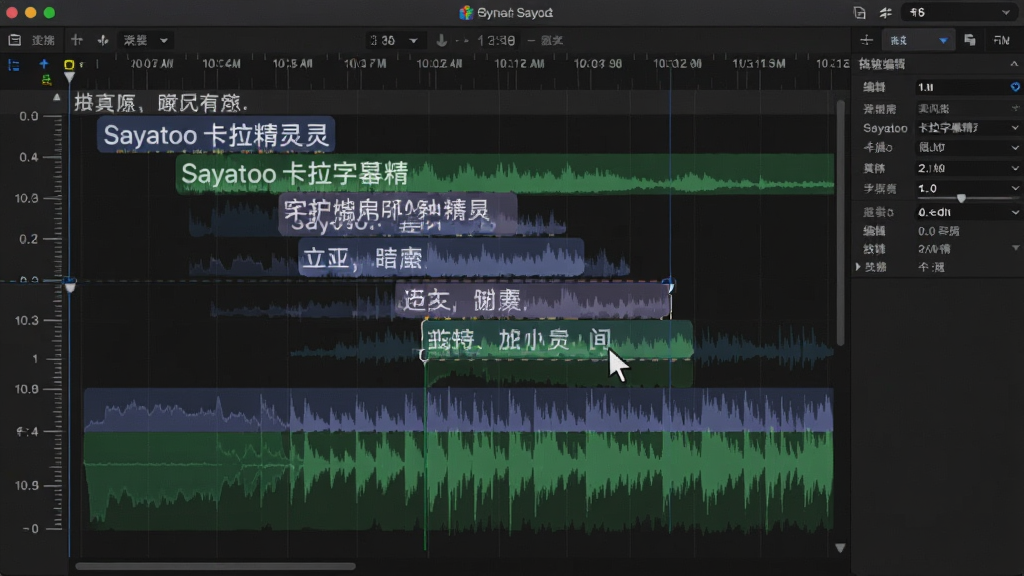1024x576 pixels.
Task: Open the "3 36" dropdown in the center toolbar
Action: click(x=394, y=40)
